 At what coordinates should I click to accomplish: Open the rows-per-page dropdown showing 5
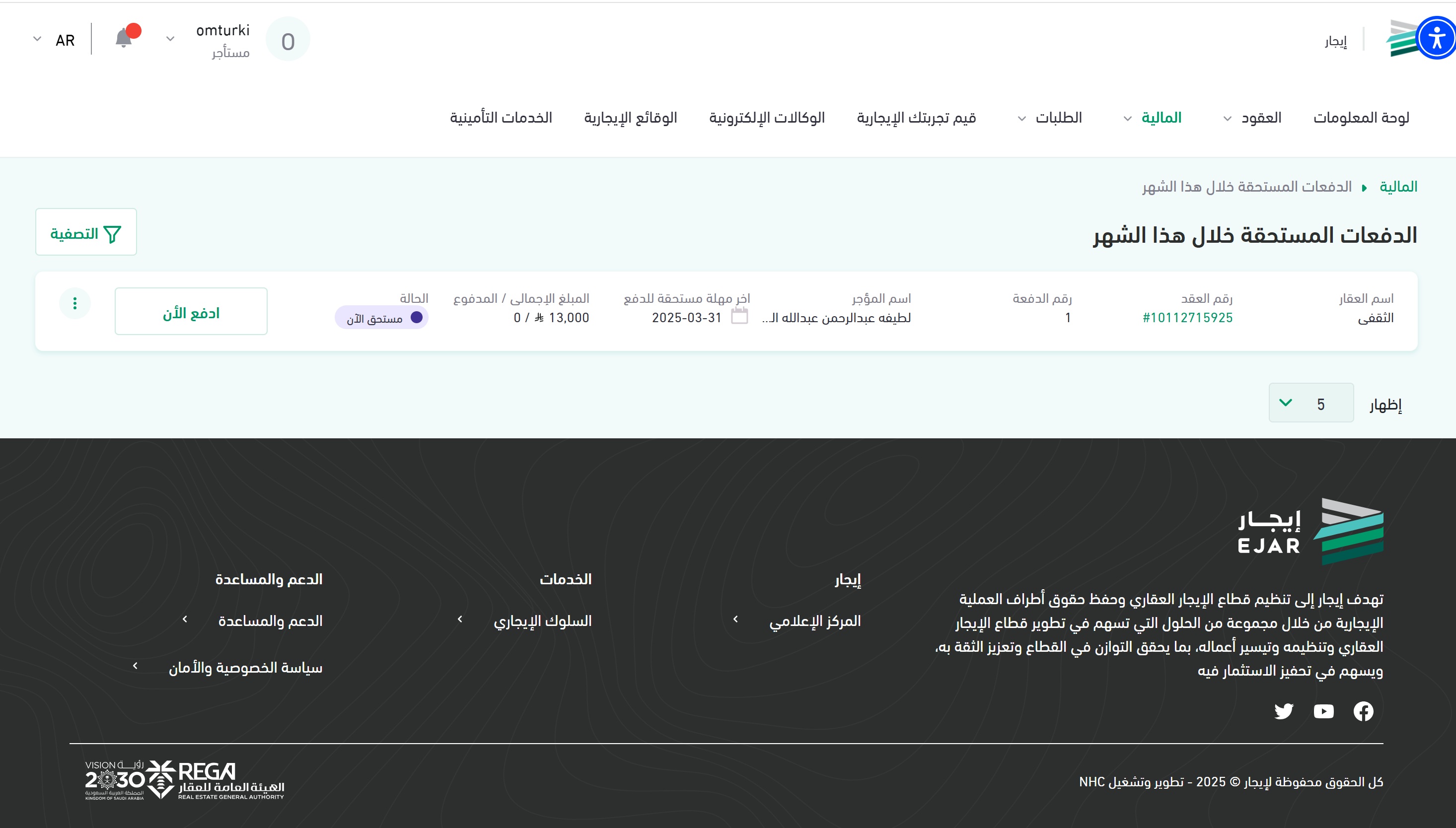point(1310,403)
